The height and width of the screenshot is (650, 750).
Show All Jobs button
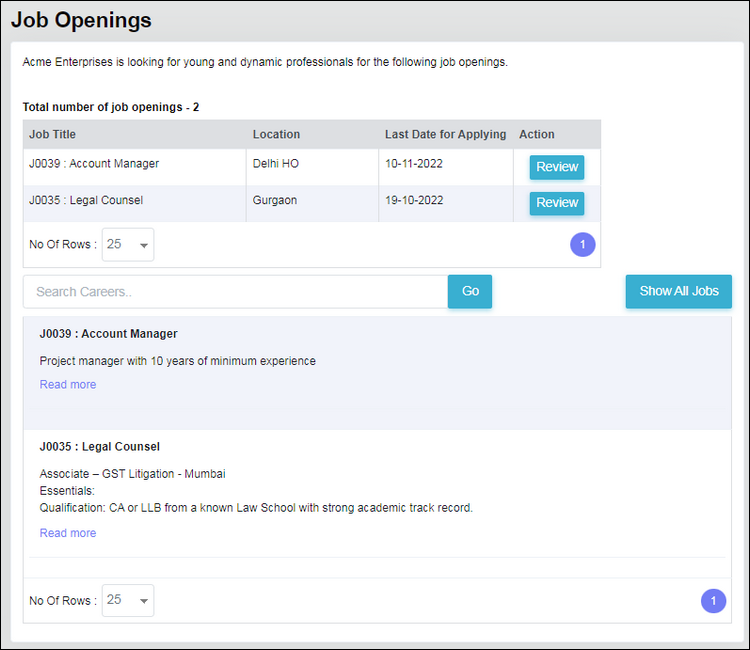(x=679, y=291)
